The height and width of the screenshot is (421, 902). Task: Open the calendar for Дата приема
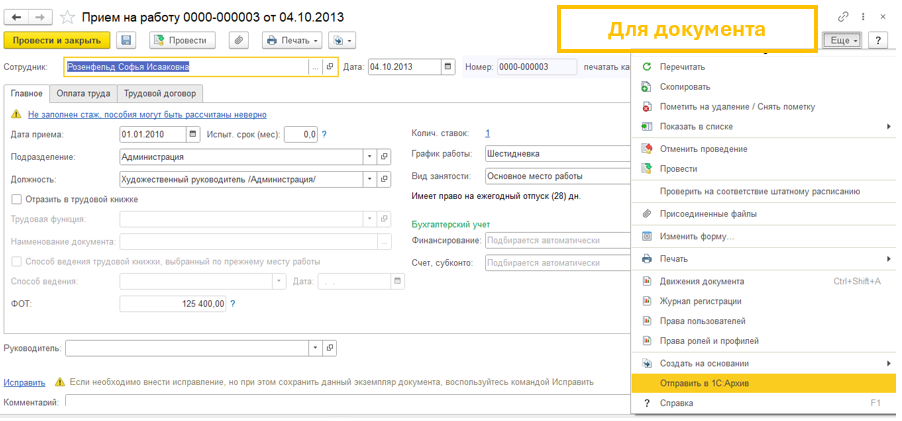[x=193, y=135]
